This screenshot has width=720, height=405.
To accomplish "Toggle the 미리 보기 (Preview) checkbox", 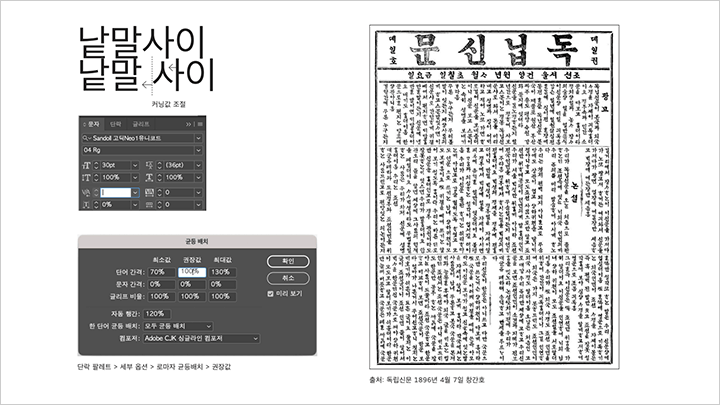I will [x=270, y=293].
